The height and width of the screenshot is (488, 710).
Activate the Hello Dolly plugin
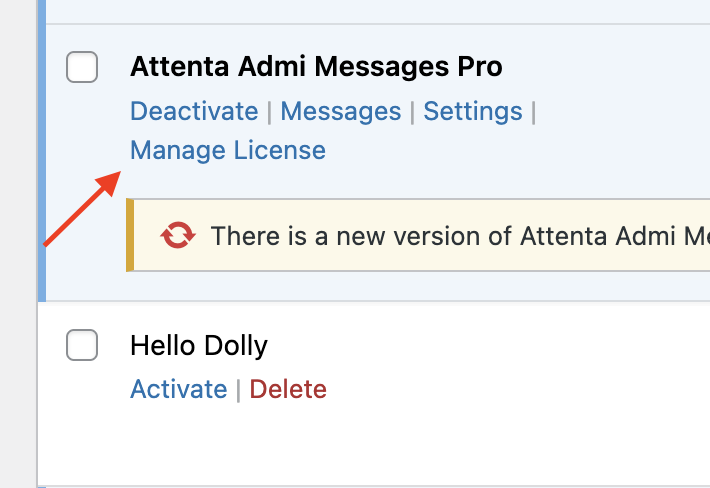pyautogui.click(x=178, y=389)
